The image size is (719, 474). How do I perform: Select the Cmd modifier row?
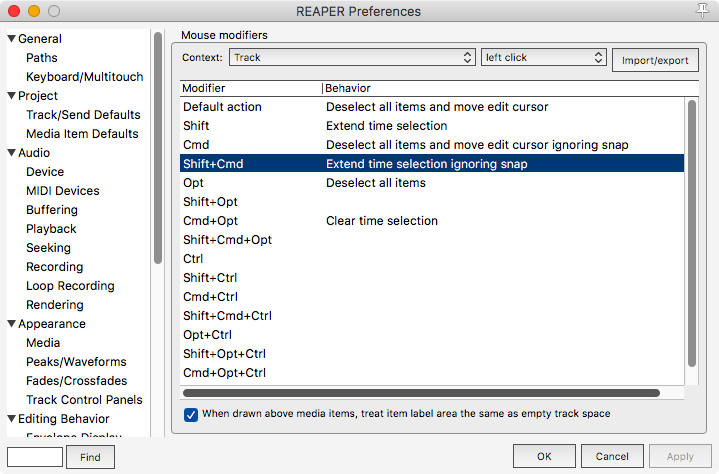point(432,145)
